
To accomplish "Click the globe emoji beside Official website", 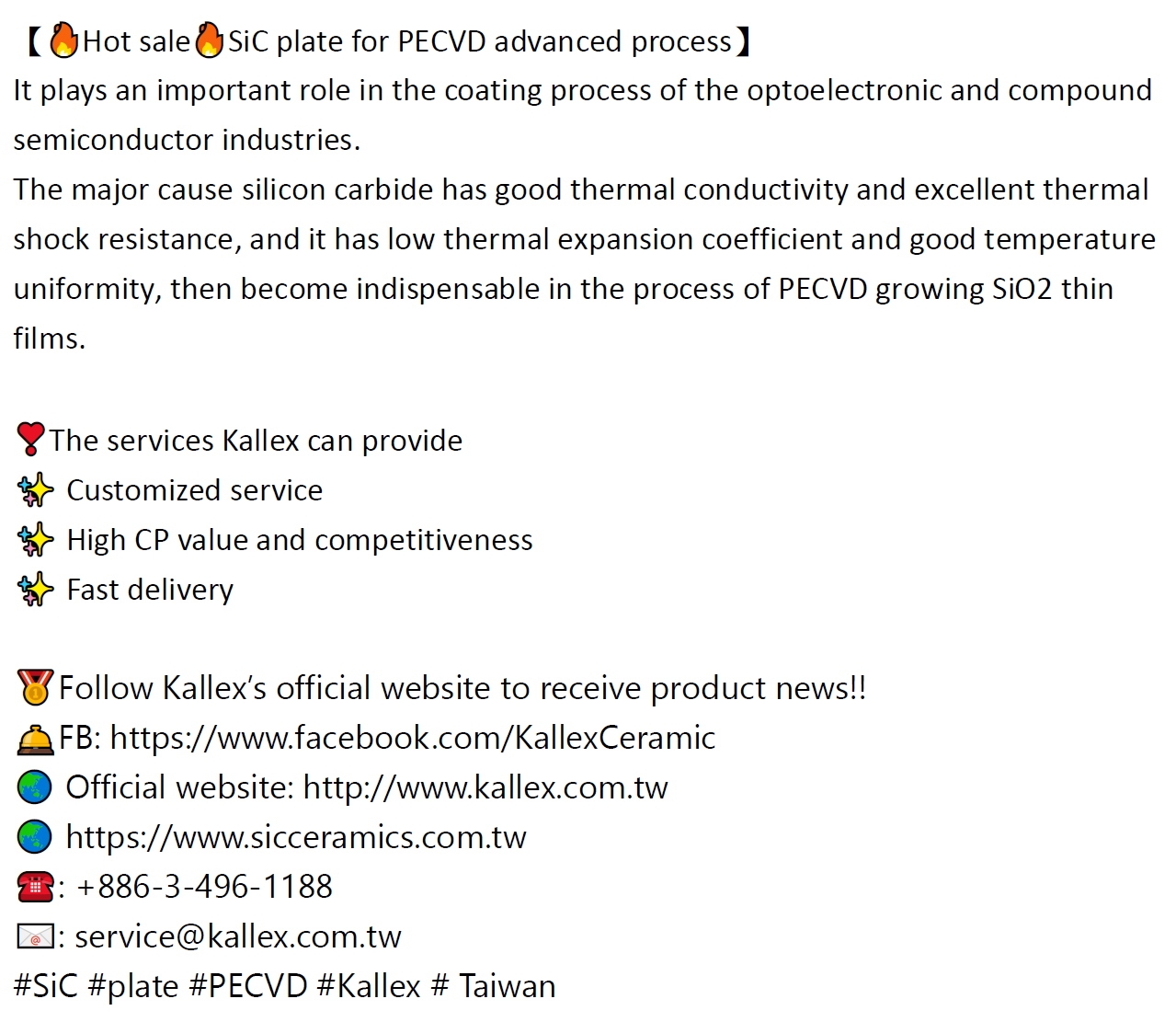I will [35, 787].
